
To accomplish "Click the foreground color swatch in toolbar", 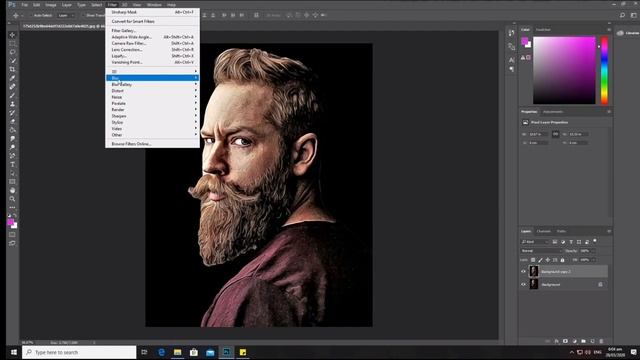I will (11, 222).
